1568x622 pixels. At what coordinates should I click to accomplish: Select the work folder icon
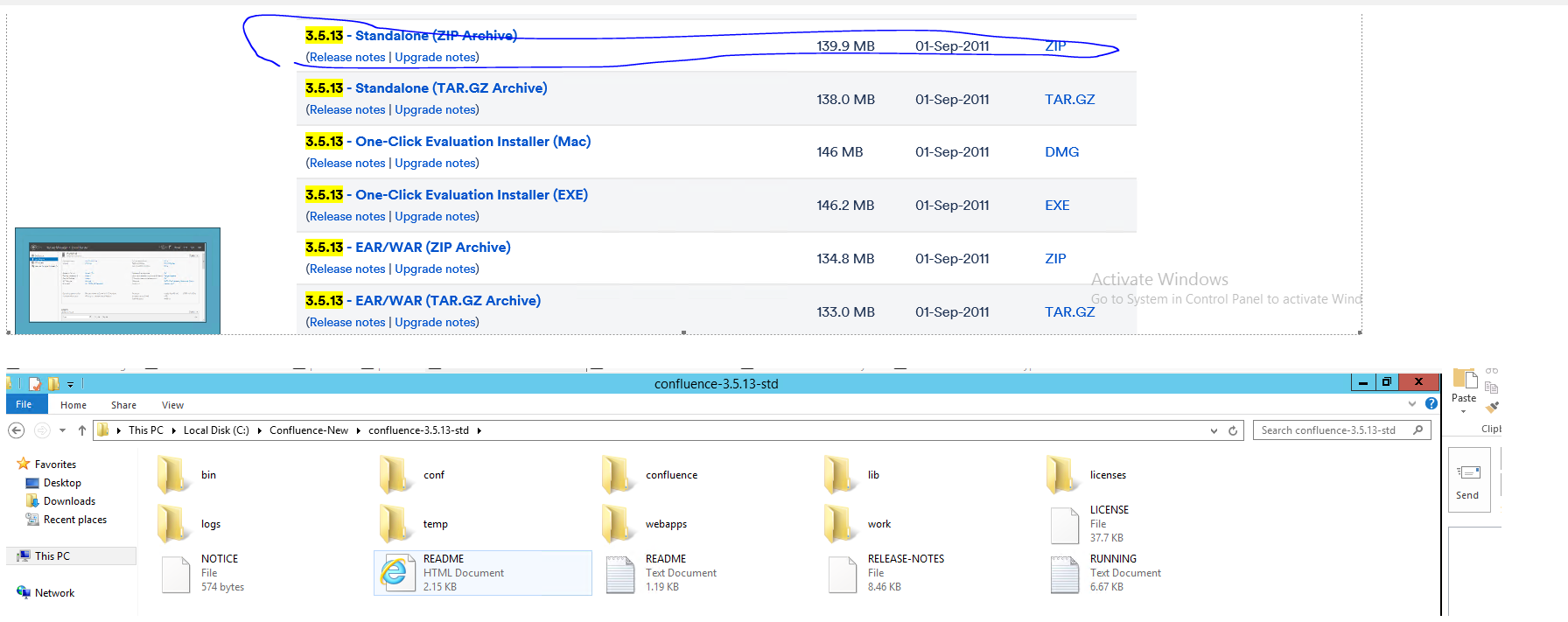tap(839, 523)
